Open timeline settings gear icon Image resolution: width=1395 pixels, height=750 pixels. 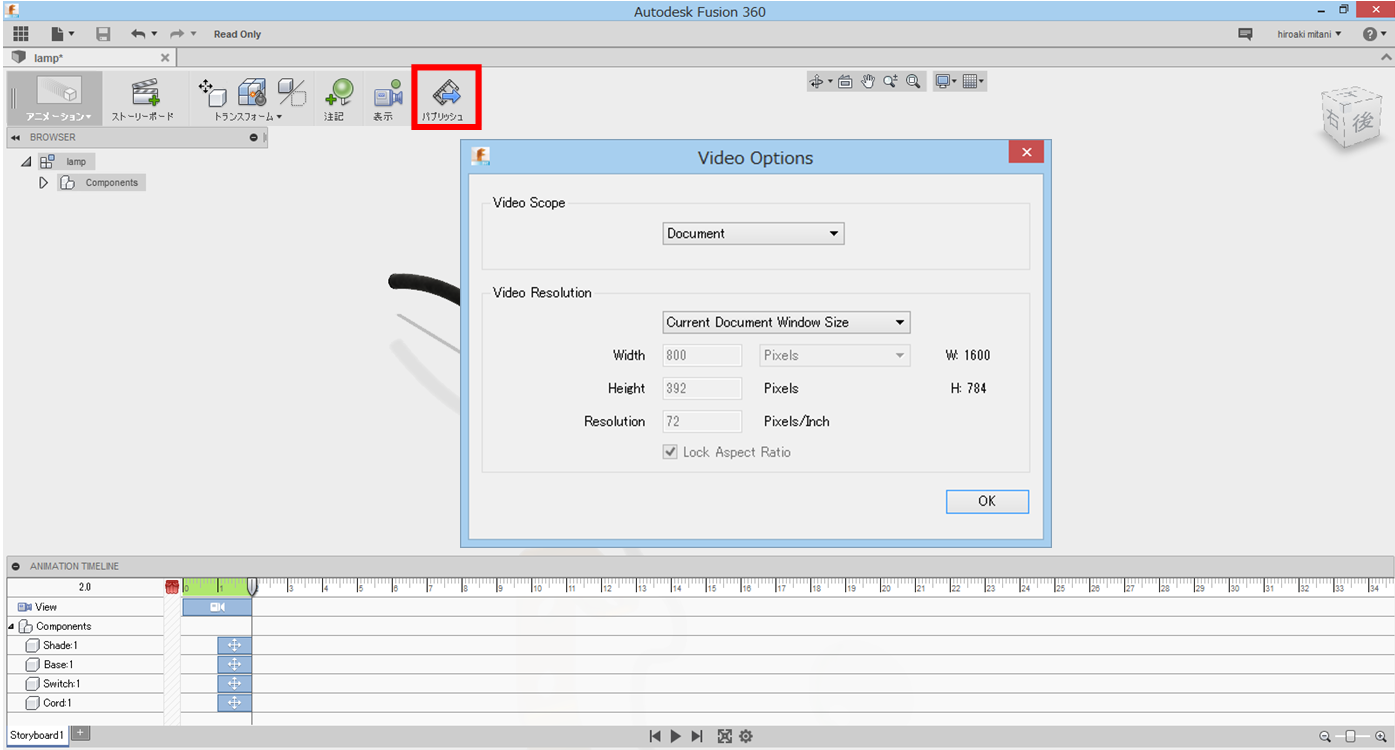745,736
